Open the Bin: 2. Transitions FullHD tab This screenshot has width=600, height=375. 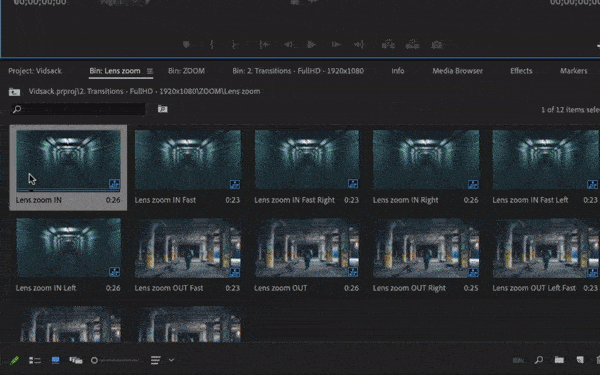(298, 71)
